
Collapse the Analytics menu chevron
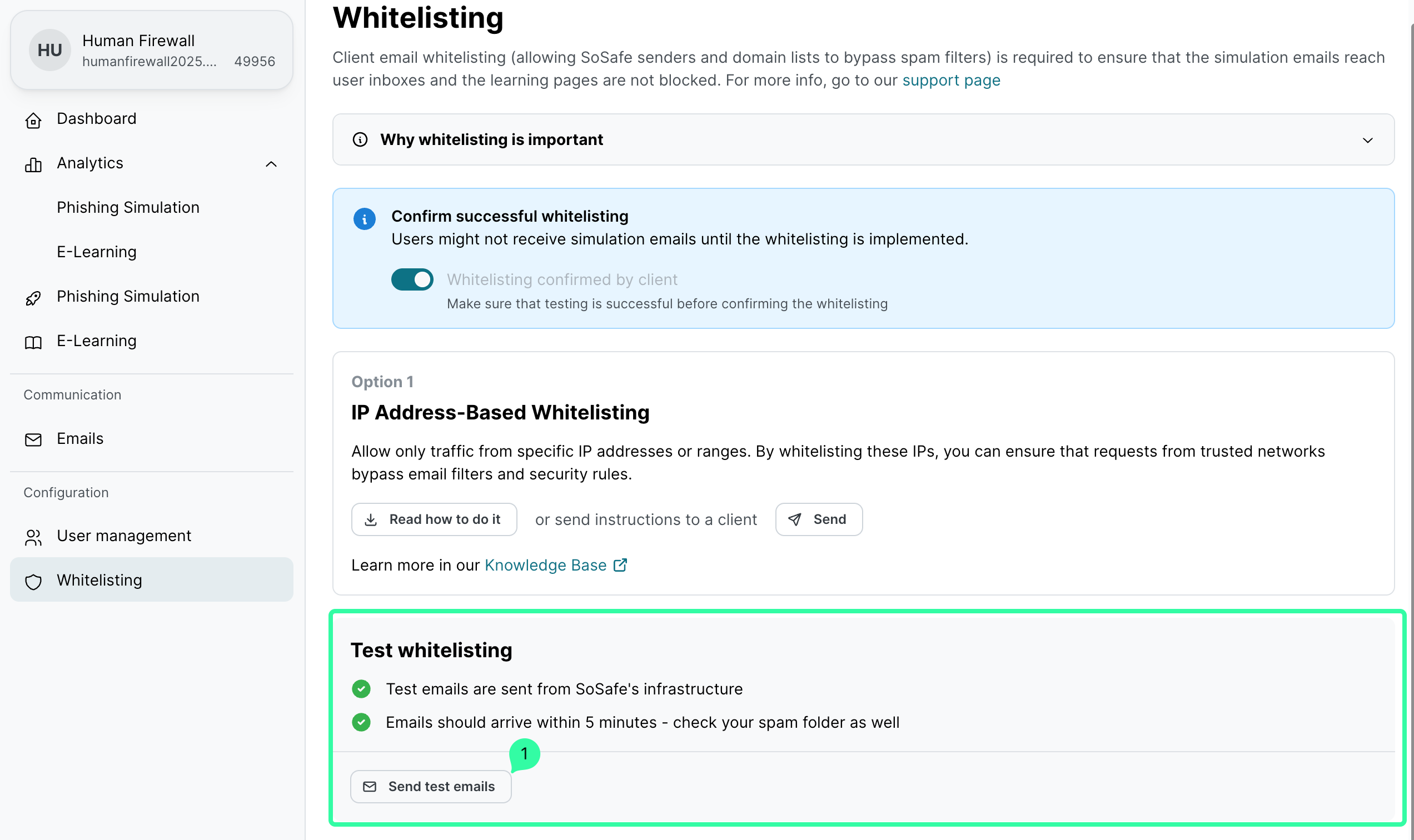(271, 164)
